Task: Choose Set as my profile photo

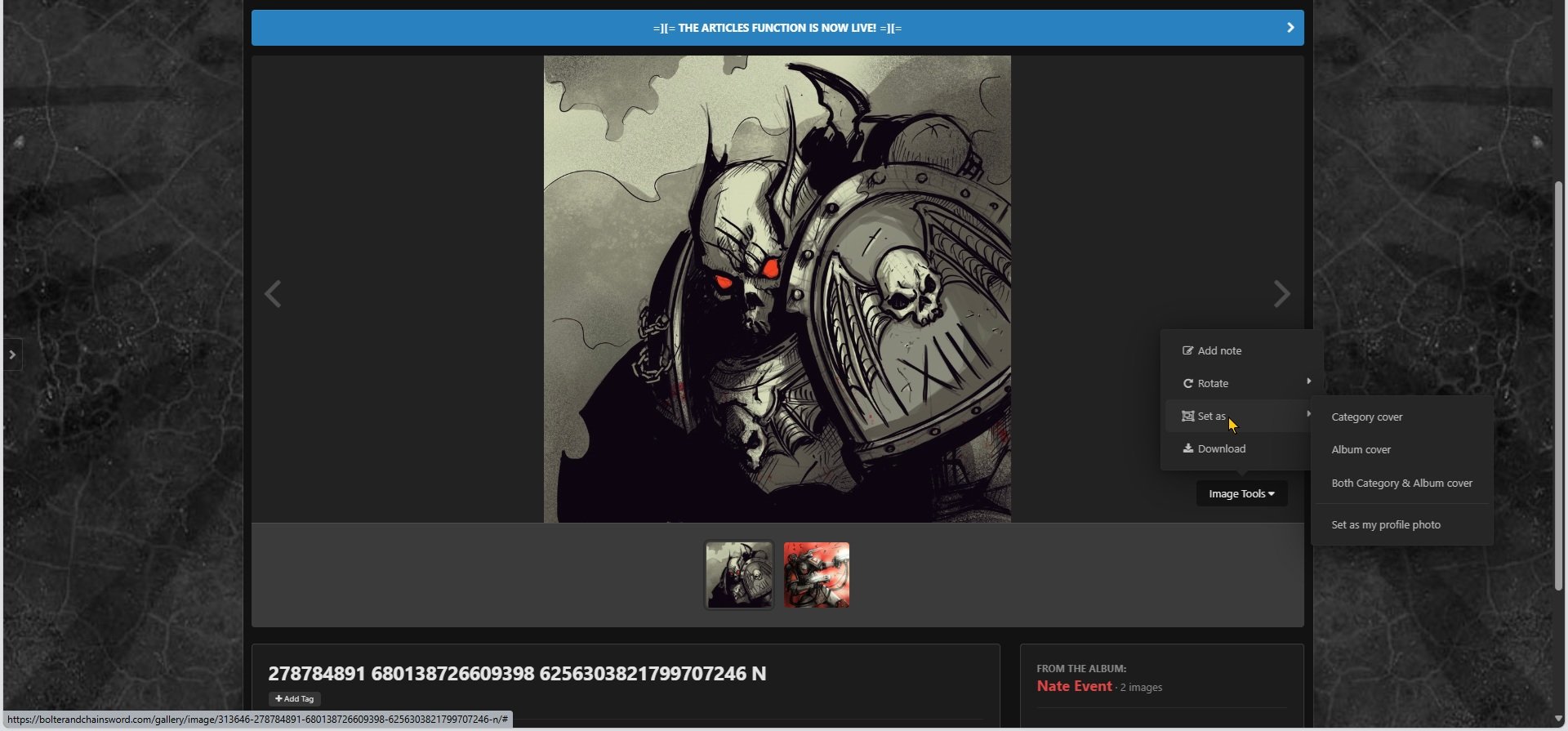Action: coord(1385,524)
